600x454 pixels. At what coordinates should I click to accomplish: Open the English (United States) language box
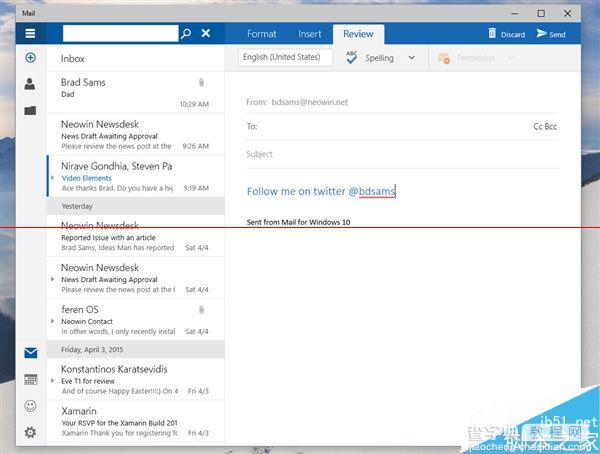(x=285, y=57)
